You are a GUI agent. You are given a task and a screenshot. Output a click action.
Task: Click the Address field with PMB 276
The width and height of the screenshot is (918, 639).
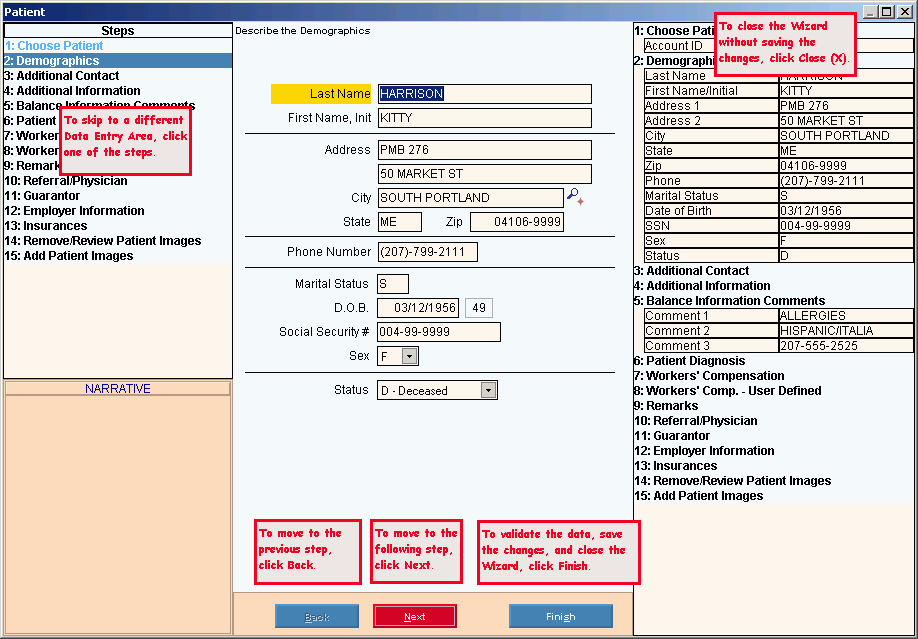(484, 150)
